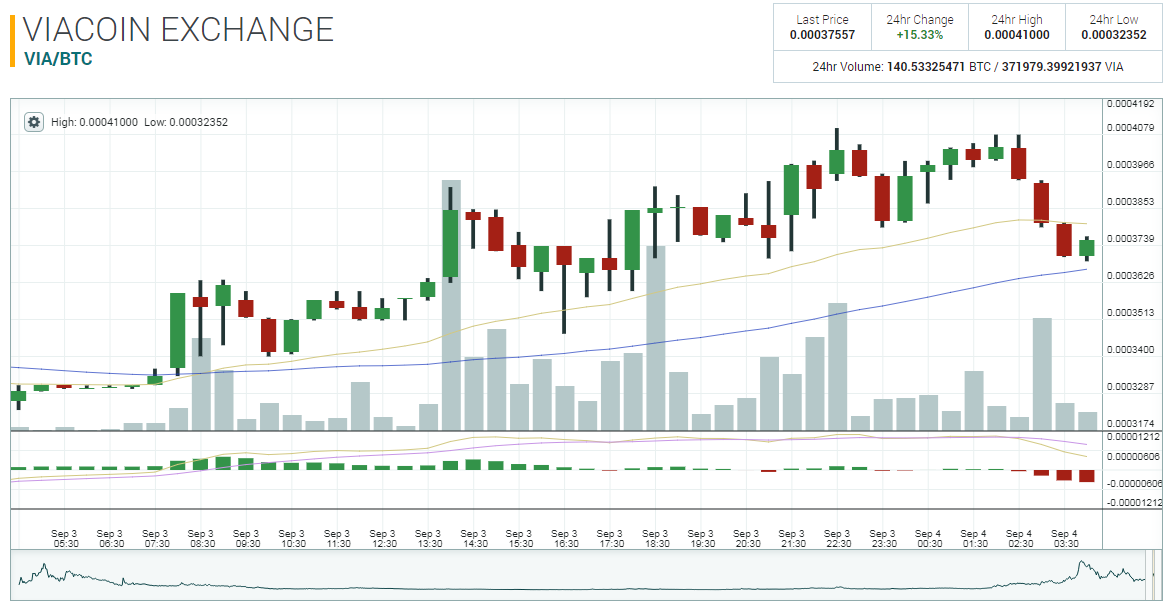Click time label Sep 3 19:30

[703, 539]
